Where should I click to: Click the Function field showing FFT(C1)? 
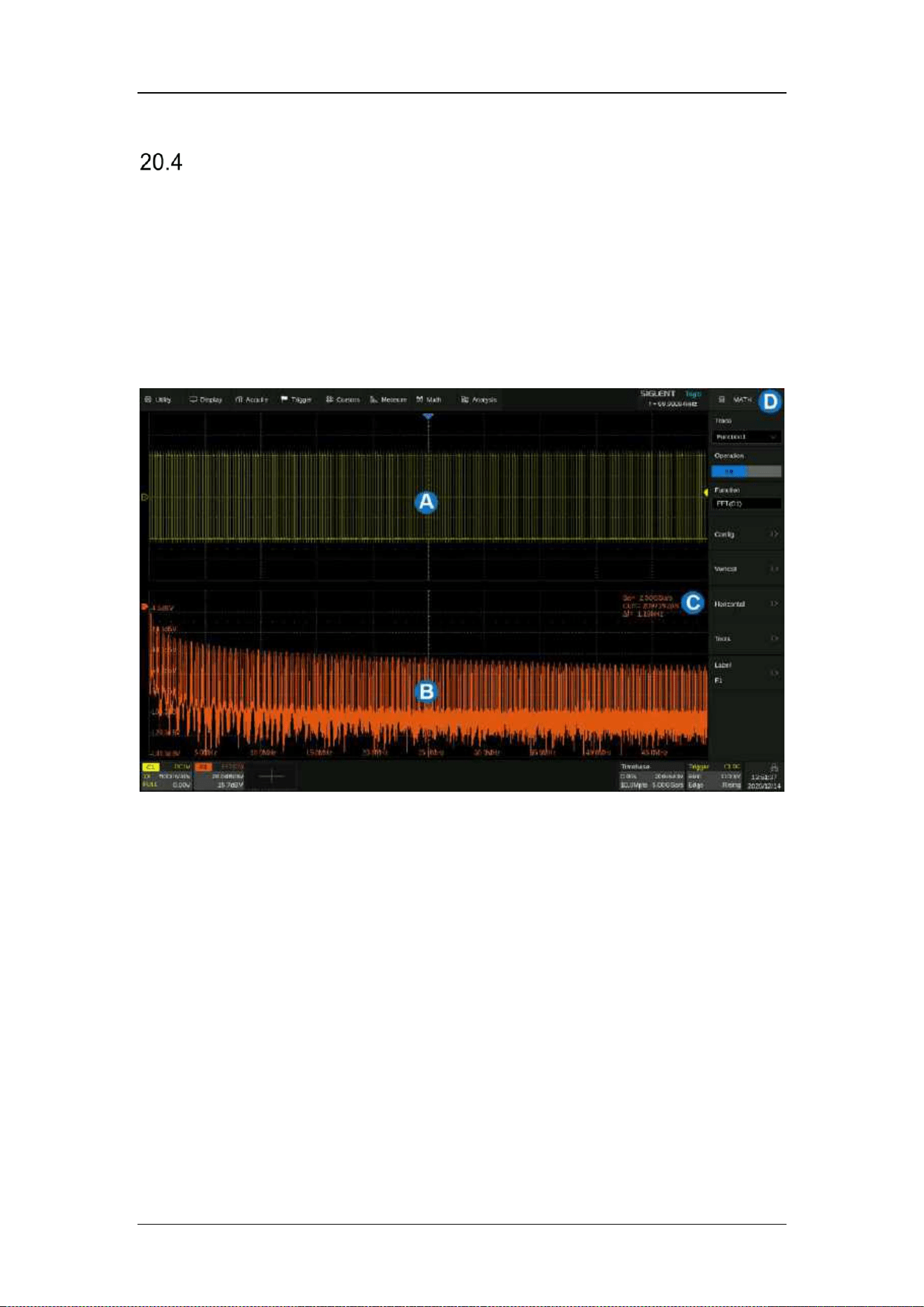746,503
